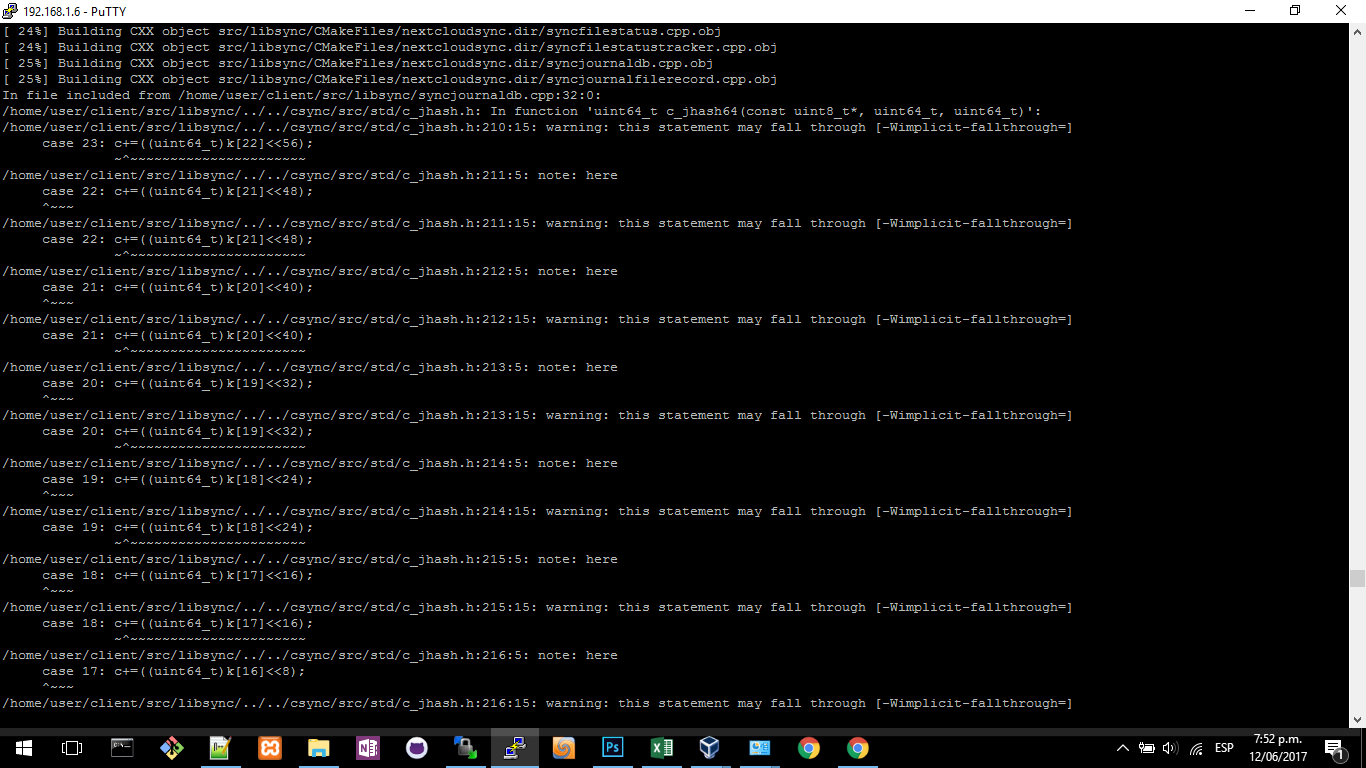The height and width of the screenshot is (768, 1366).
Task: Click the active PuTTY taskbar button
Action: tap(514, 748)
